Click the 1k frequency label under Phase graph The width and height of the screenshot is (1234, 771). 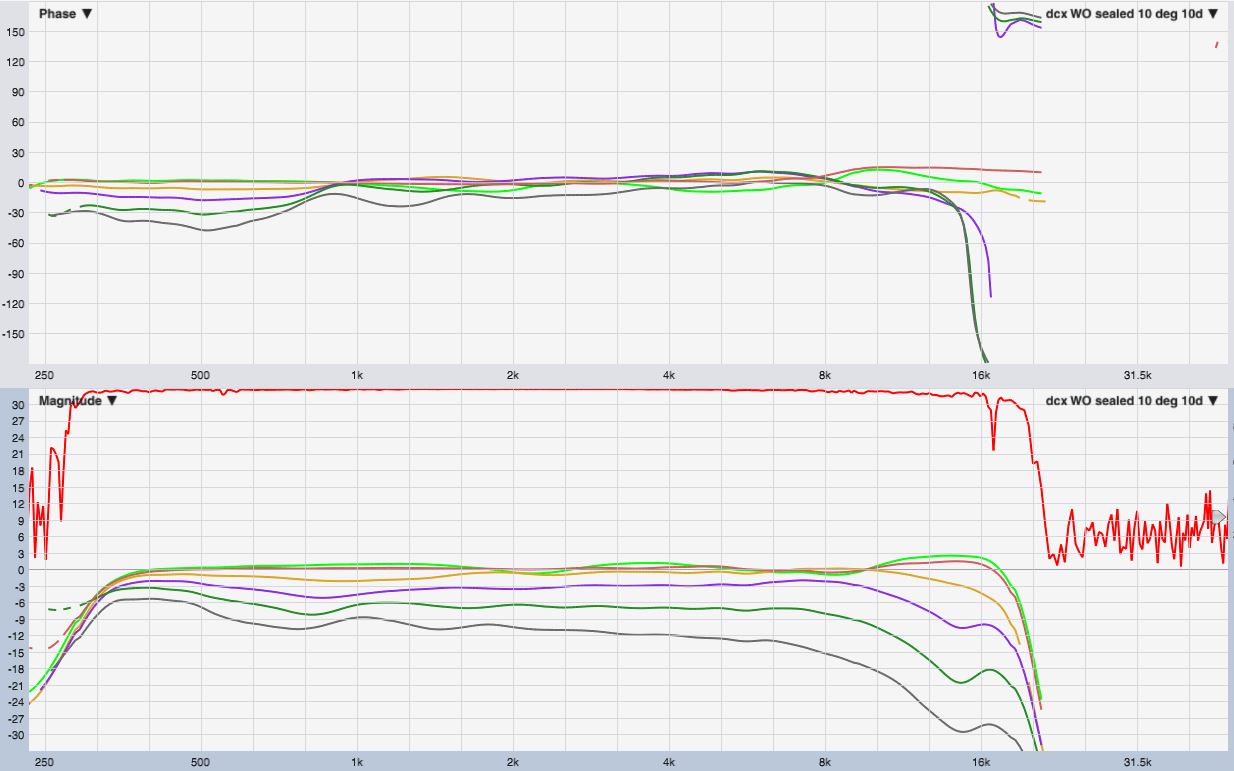pyautogui.click(x=356, y=375)
